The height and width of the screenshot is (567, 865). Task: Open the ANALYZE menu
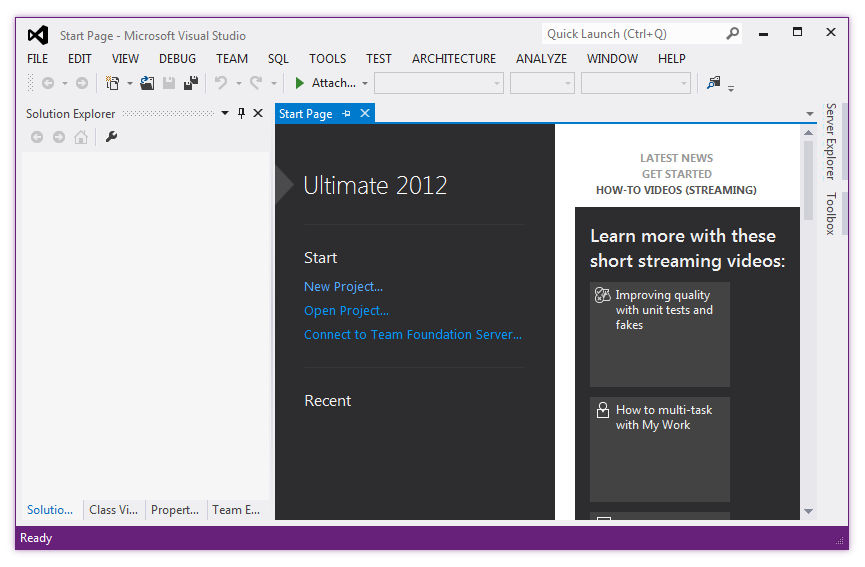tap(541, 58)
